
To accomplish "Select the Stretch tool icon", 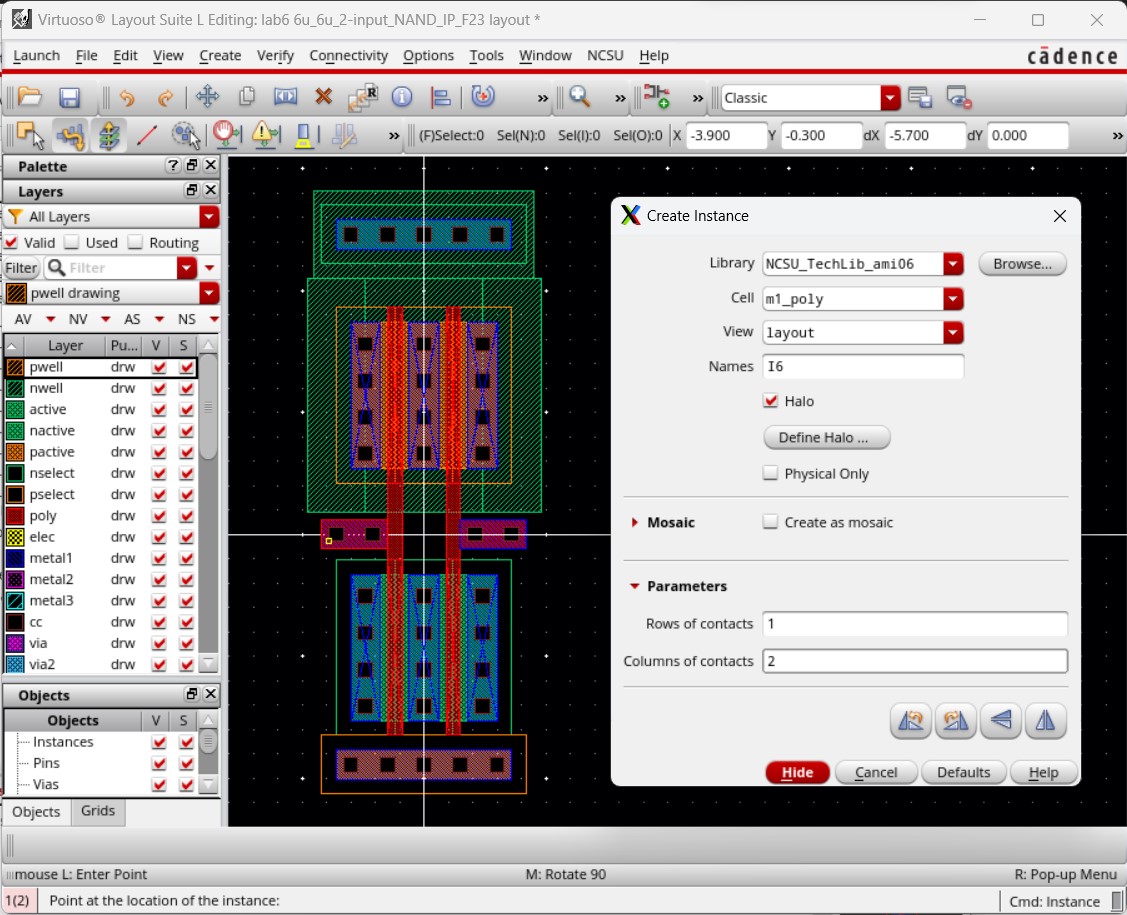I will click(x=285, y=96).
